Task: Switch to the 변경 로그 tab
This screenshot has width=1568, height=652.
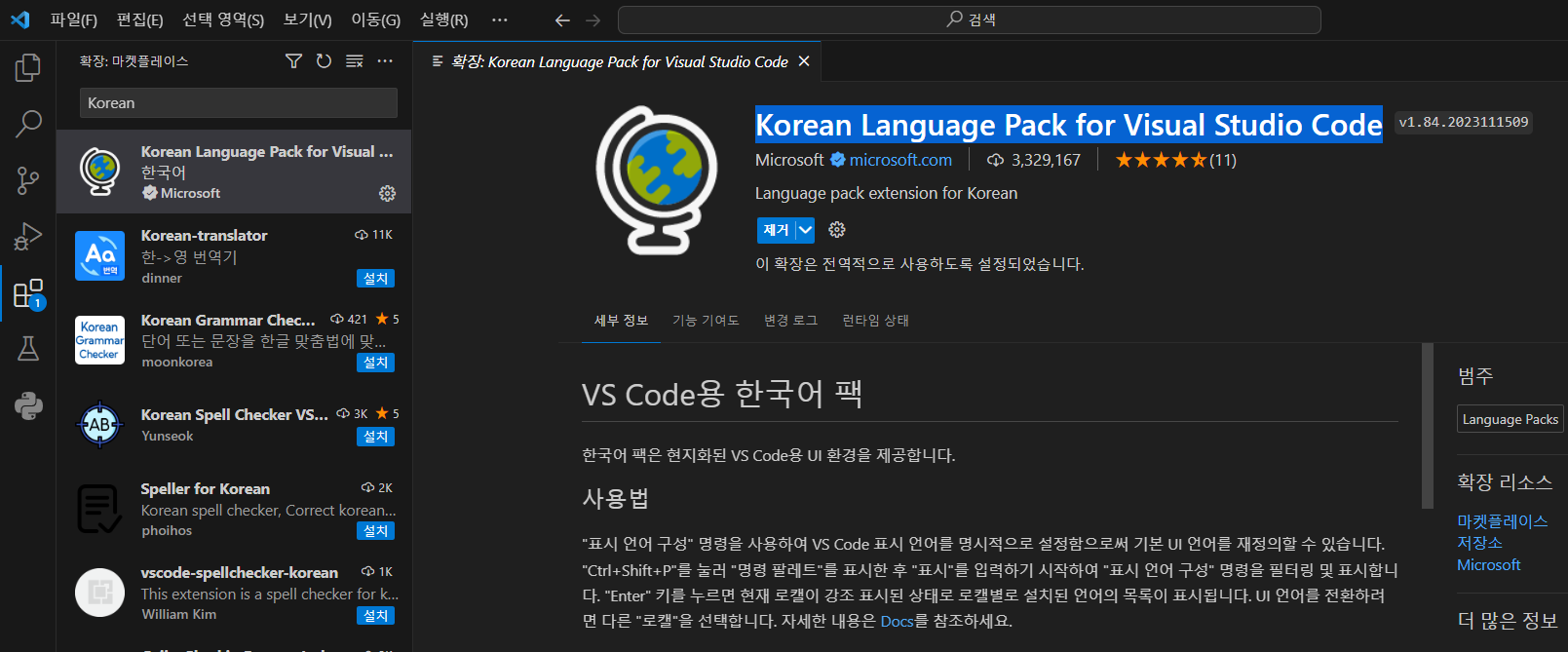Action: (790, 321)
